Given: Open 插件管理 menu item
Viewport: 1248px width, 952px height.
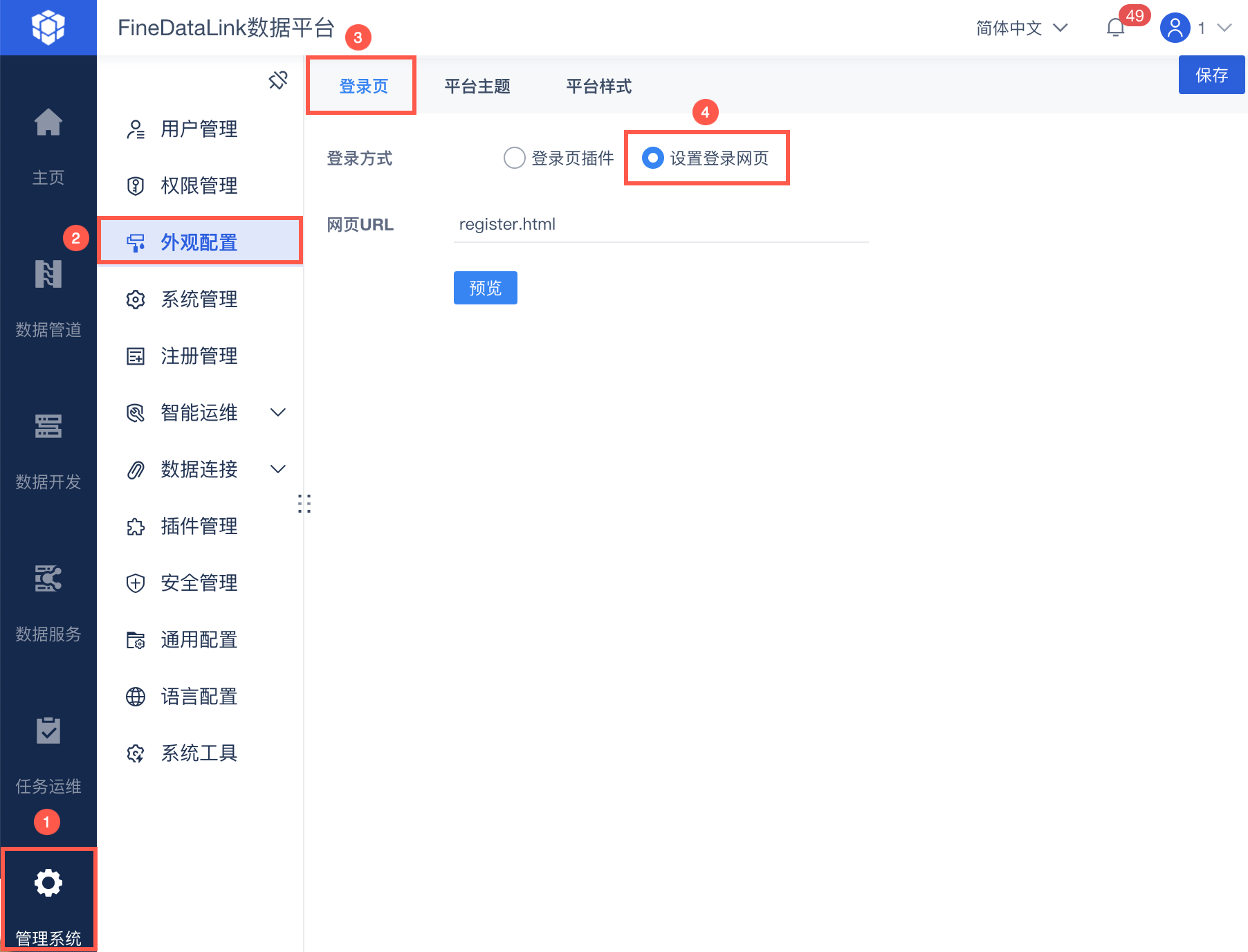Looking at the screenshot, I should tap(199, 527).
